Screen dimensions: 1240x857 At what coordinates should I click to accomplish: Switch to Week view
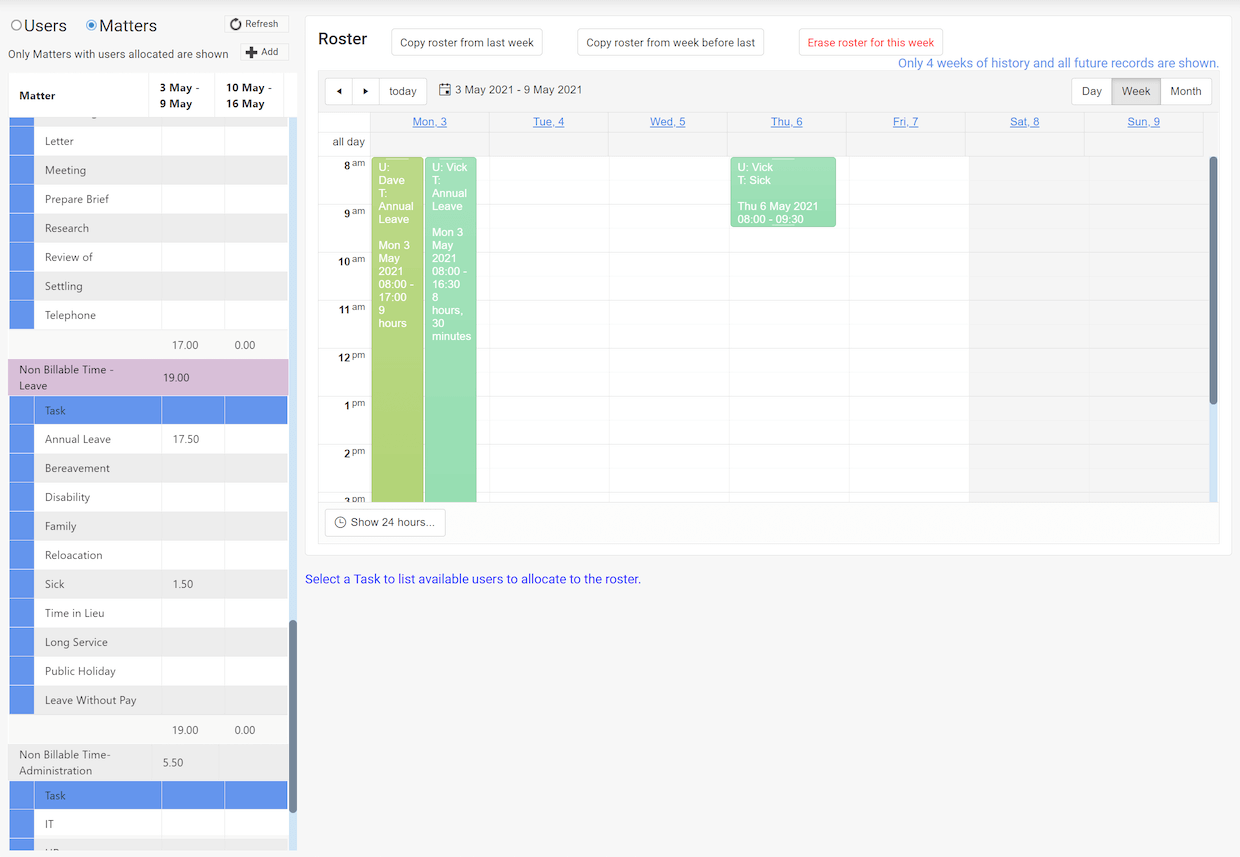pos(1136,91)
